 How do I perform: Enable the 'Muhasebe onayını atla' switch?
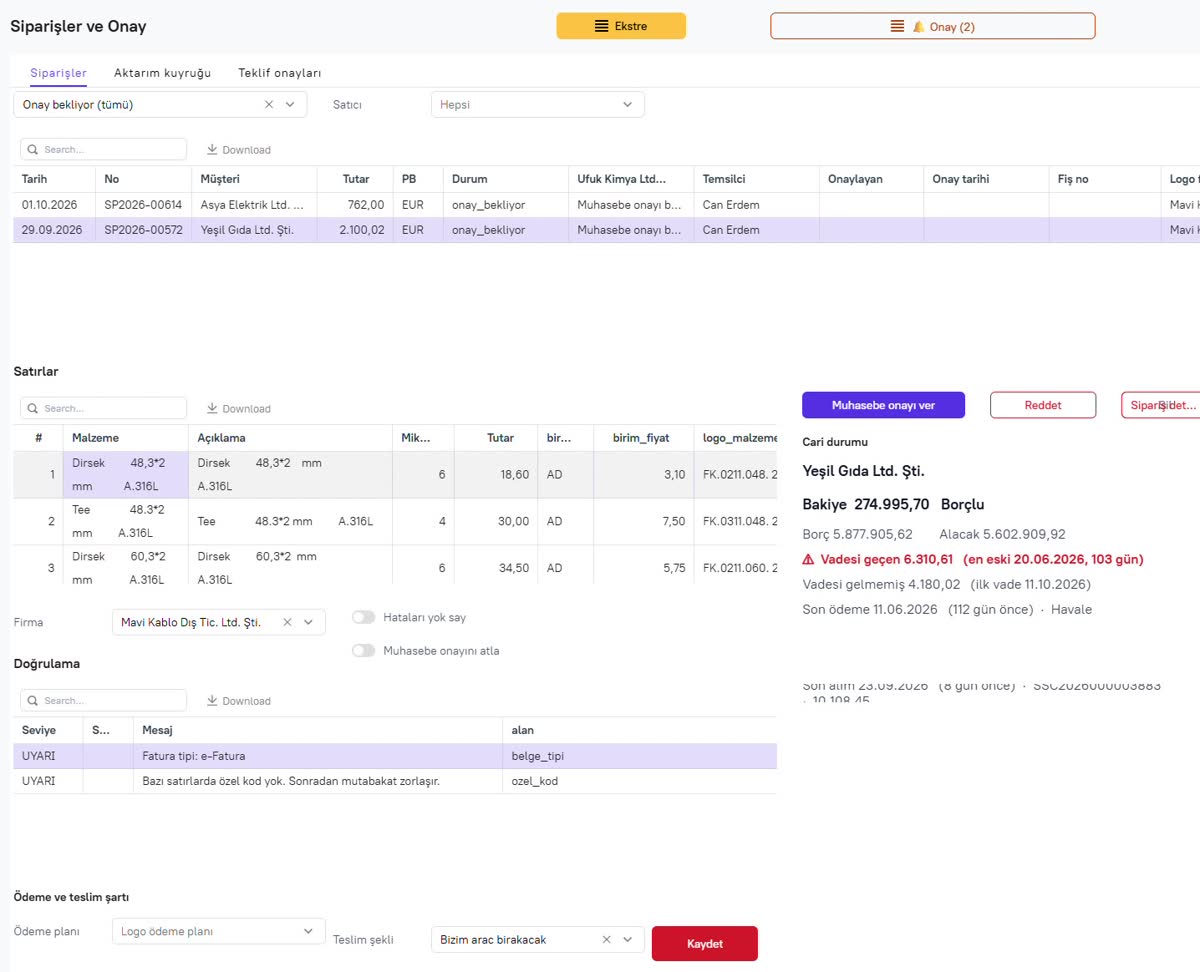click(364, 651)
